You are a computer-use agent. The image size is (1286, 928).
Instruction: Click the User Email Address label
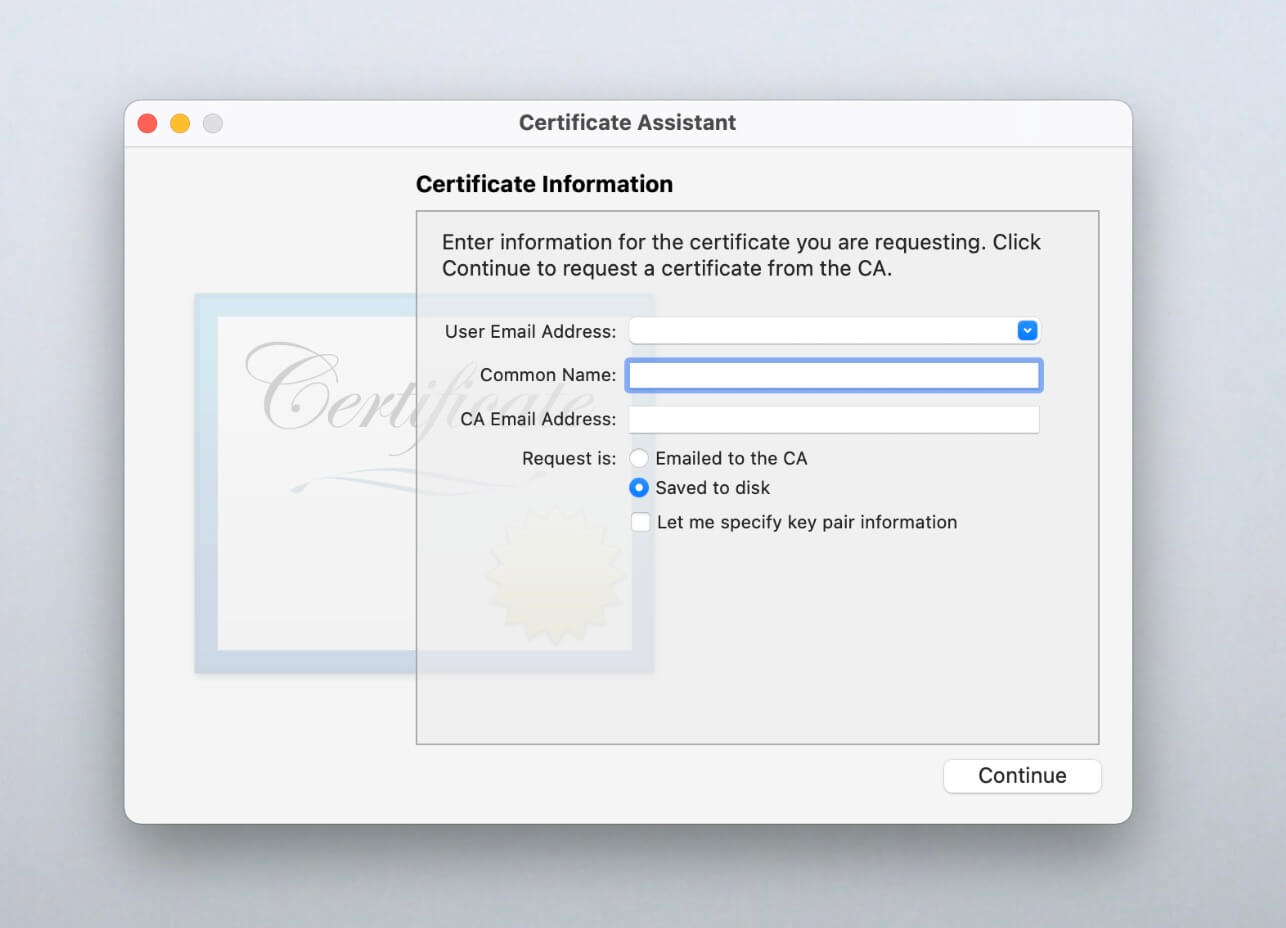[x=530, y=331]
